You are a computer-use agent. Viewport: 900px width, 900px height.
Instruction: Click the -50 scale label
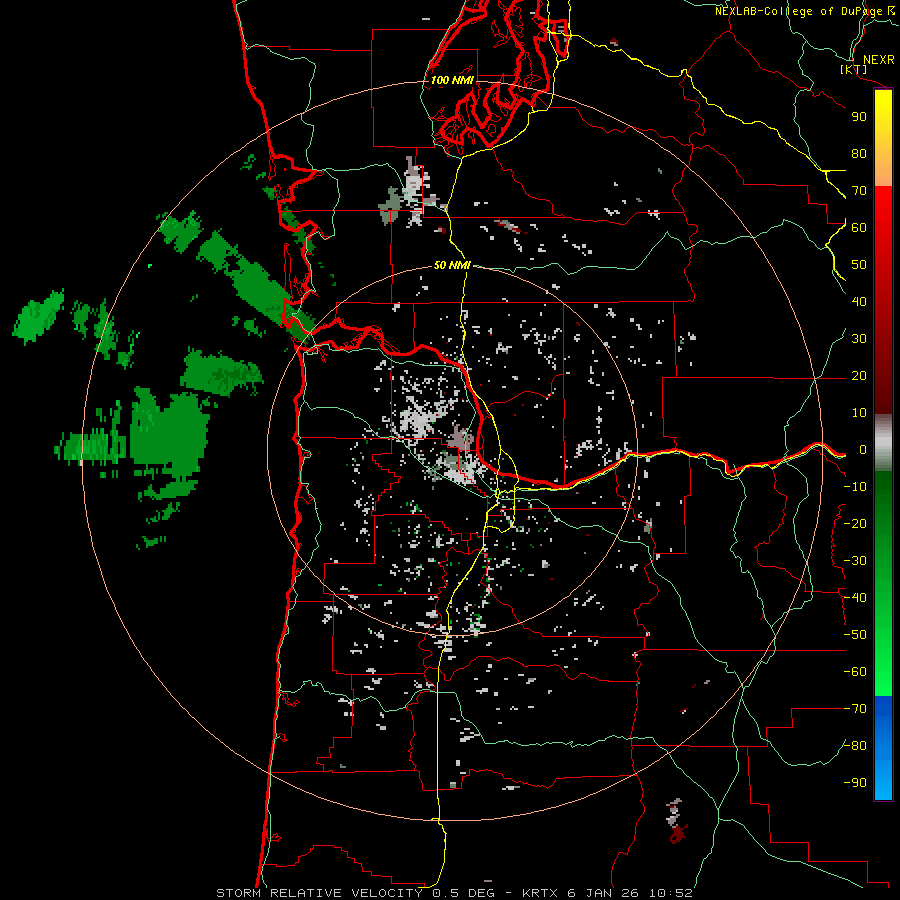pyautogui.click(x=855, y=635)
